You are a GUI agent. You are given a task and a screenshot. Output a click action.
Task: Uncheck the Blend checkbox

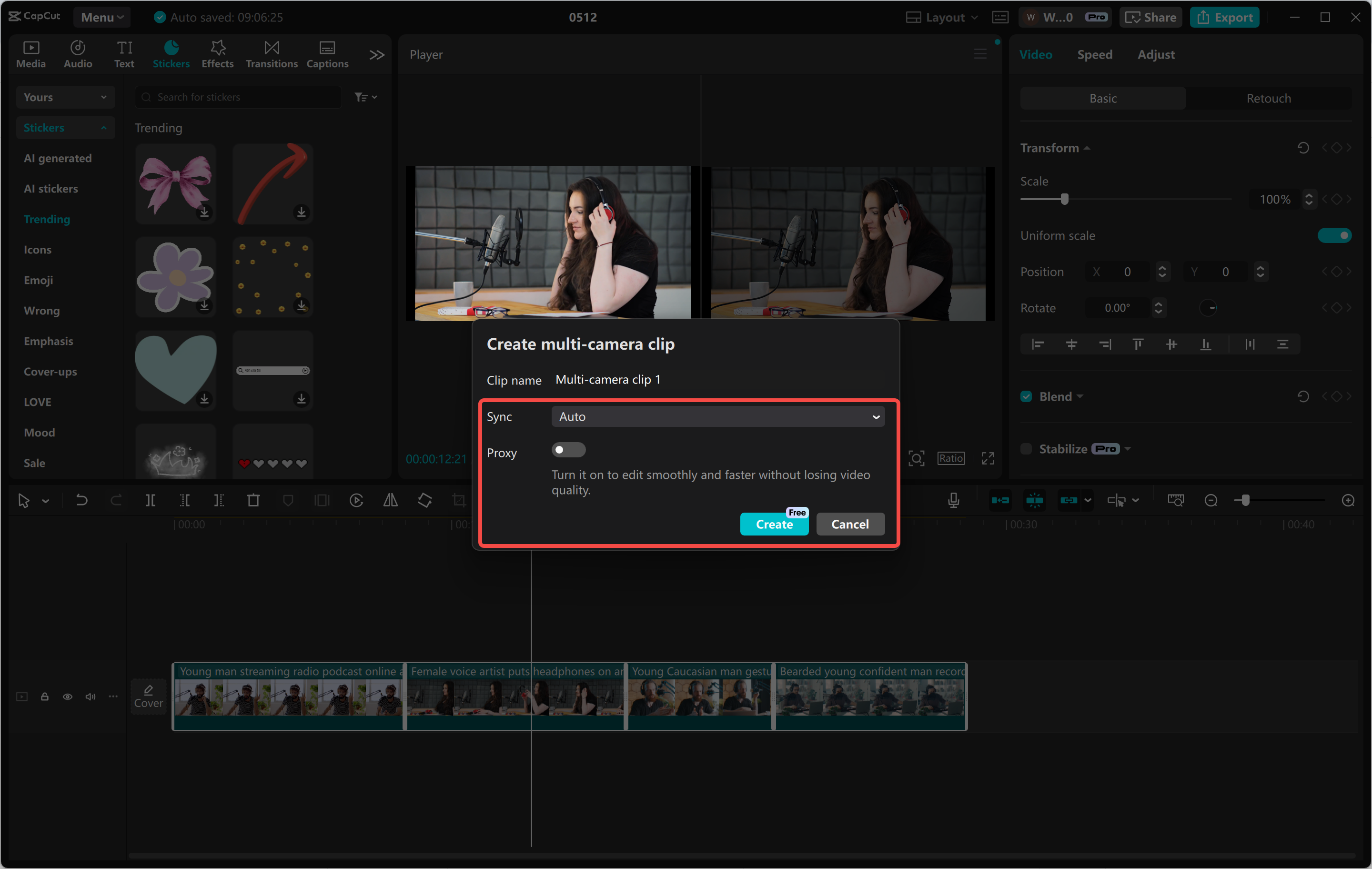(x=1026, y=396)
